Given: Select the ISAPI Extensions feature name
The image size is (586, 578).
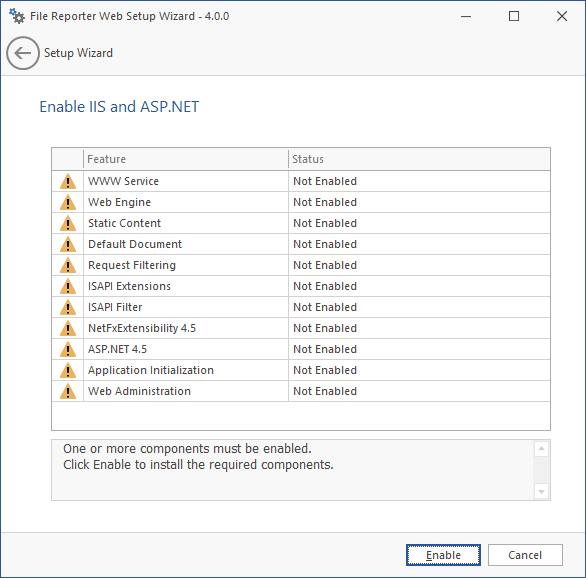Looking at the screenshot, I should click(129, 286).
